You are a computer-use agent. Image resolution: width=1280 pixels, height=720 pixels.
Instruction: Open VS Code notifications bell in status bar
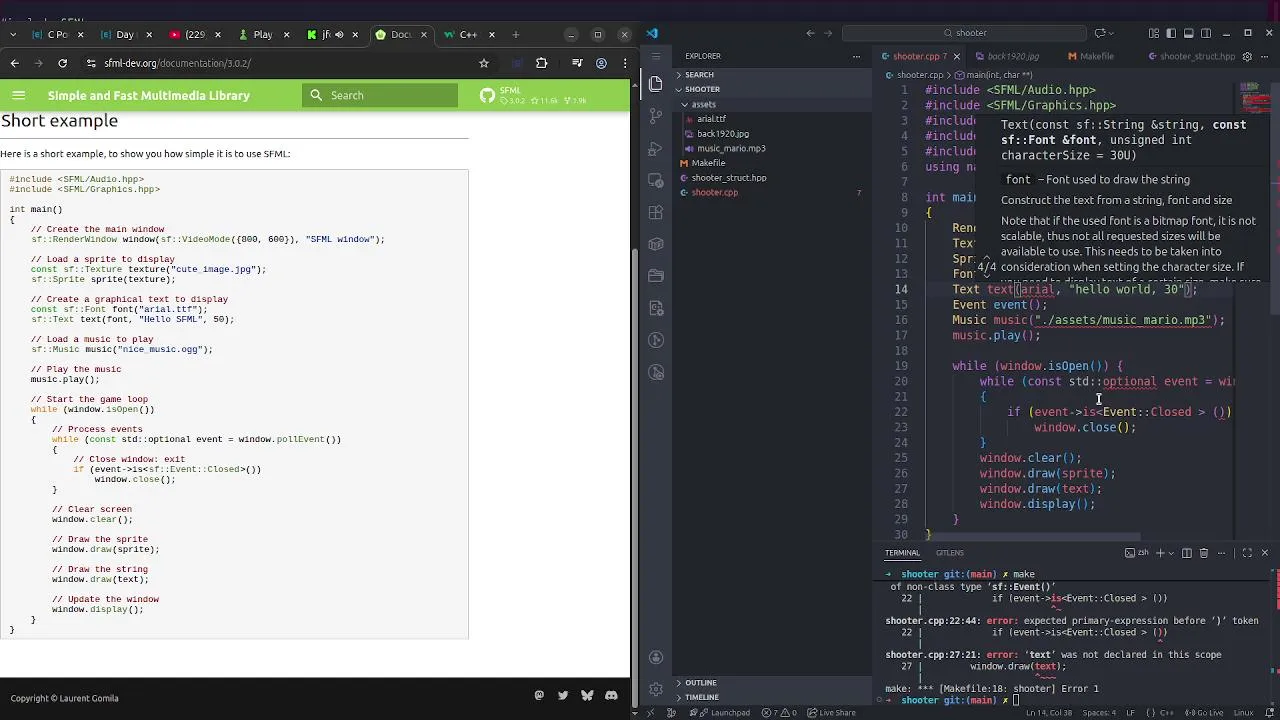coord(1269,713)
